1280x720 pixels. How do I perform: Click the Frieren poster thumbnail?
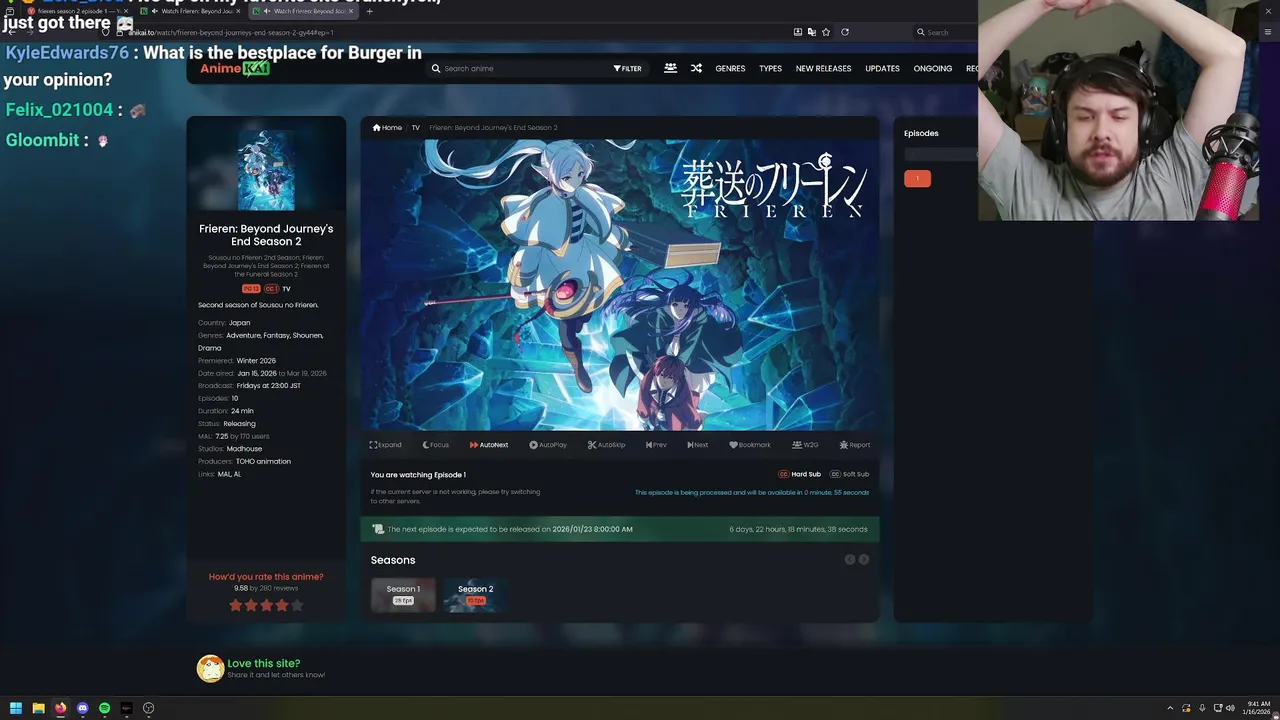(x=266, y=169)
